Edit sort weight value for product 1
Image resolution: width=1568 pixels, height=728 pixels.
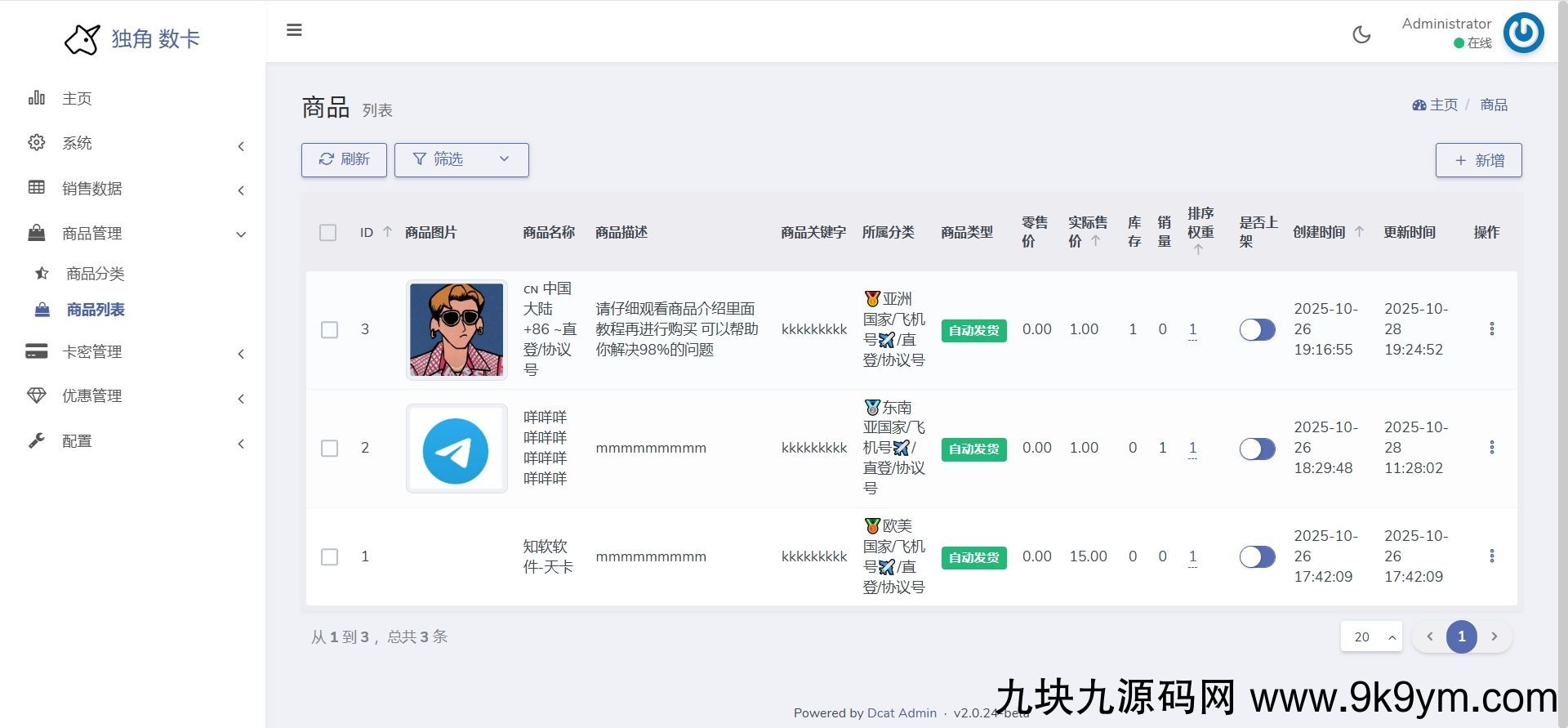tap(1192, 556)
